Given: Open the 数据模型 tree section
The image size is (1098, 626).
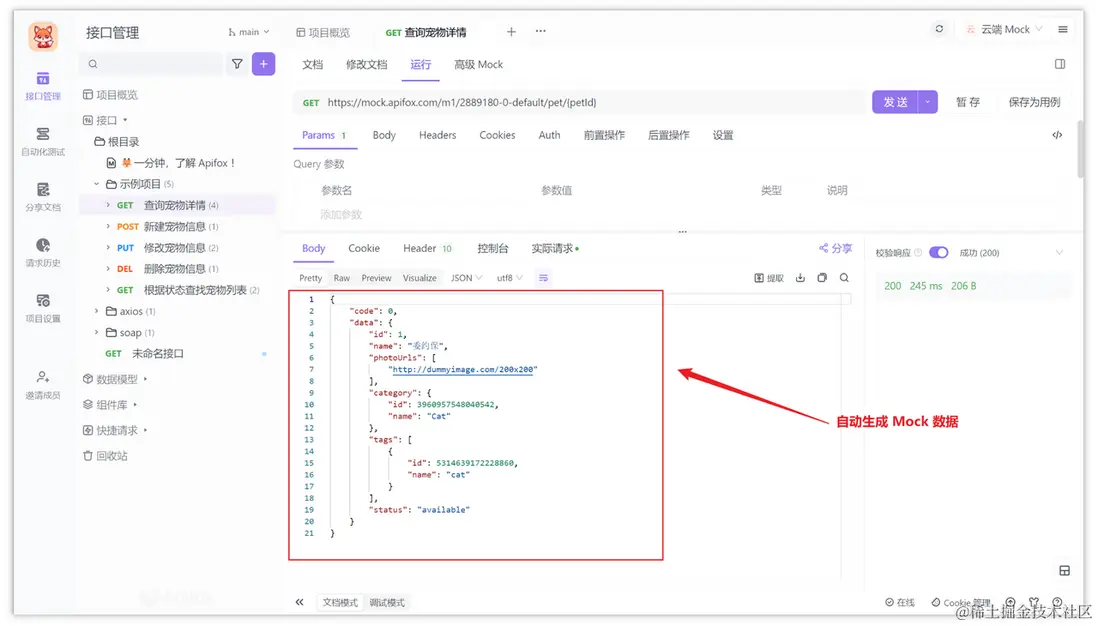Looking at the screenshot, I should (x=116, y=379).
